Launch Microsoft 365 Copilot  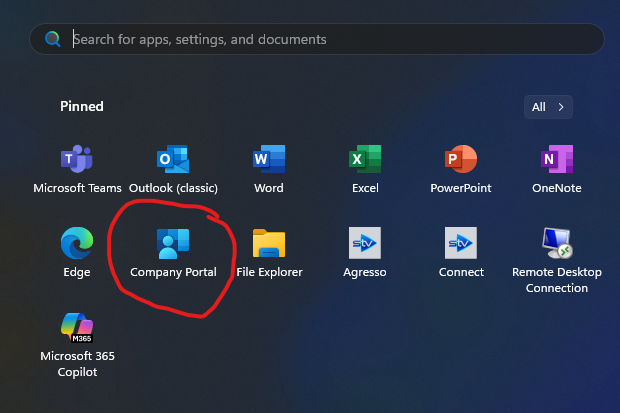tap(77, 345)
